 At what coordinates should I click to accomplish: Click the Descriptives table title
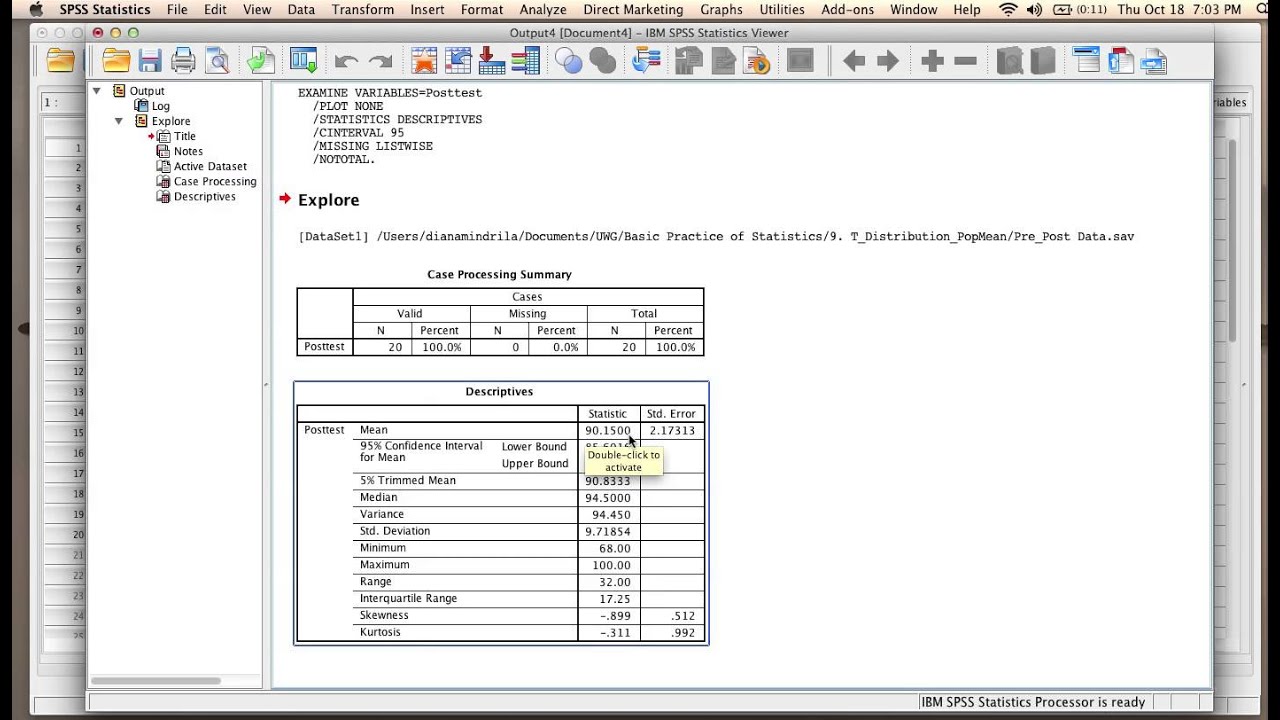click(499, 391)
